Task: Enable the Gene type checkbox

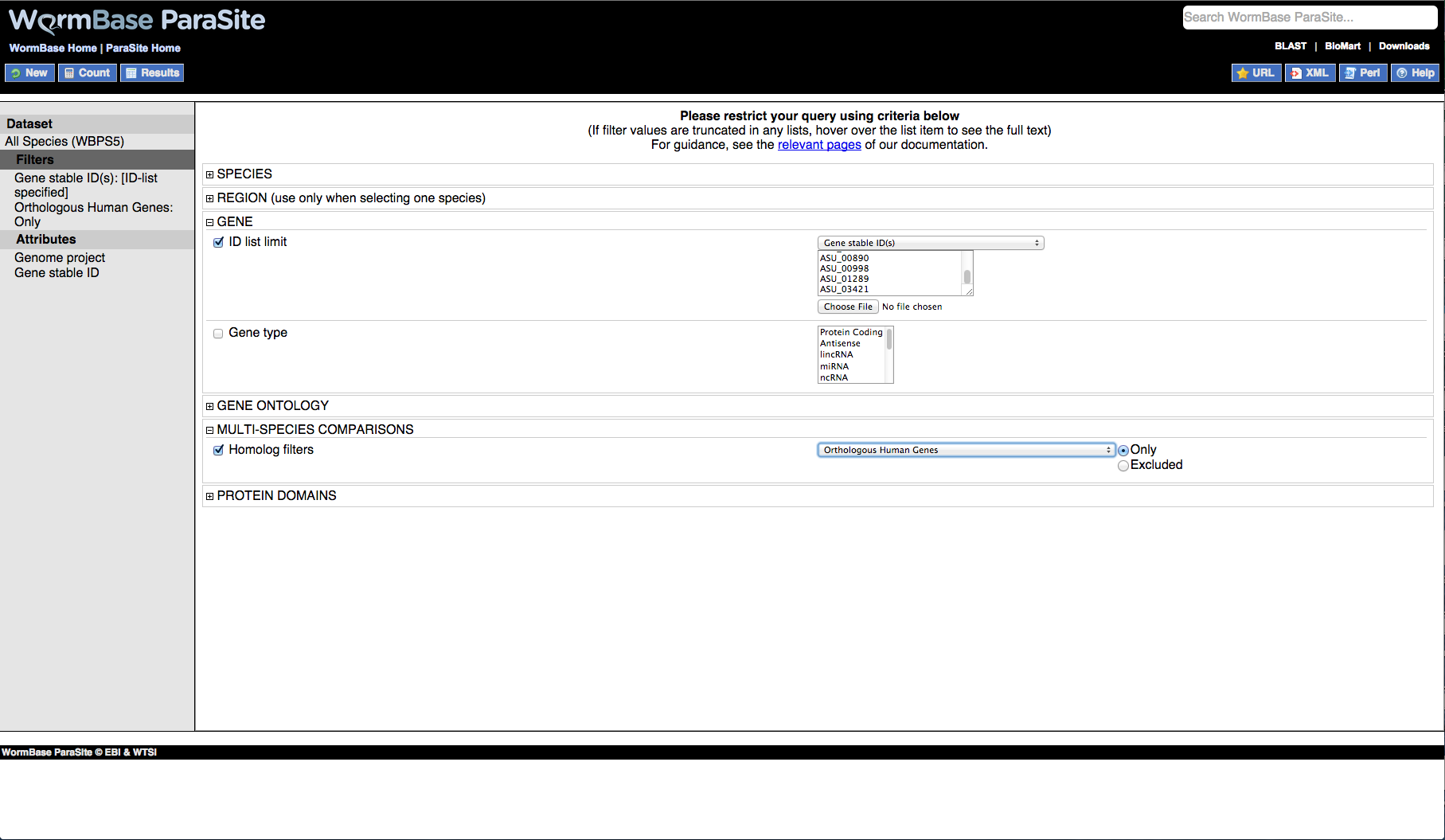Action: coord(218,334)
